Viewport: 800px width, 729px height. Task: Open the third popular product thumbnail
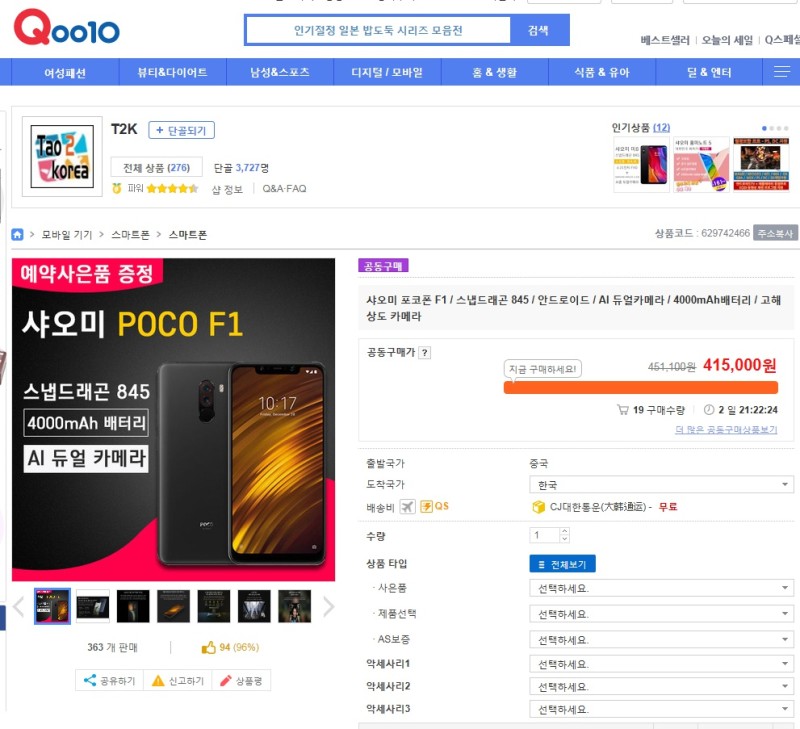pos(761,164)
